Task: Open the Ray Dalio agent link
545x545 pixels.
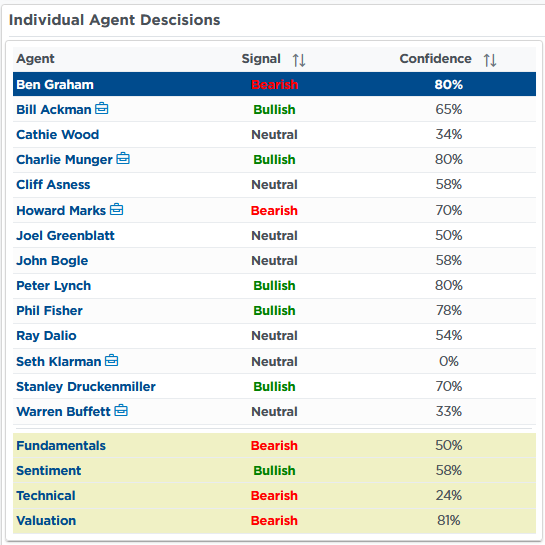Action: click(46, 336)
